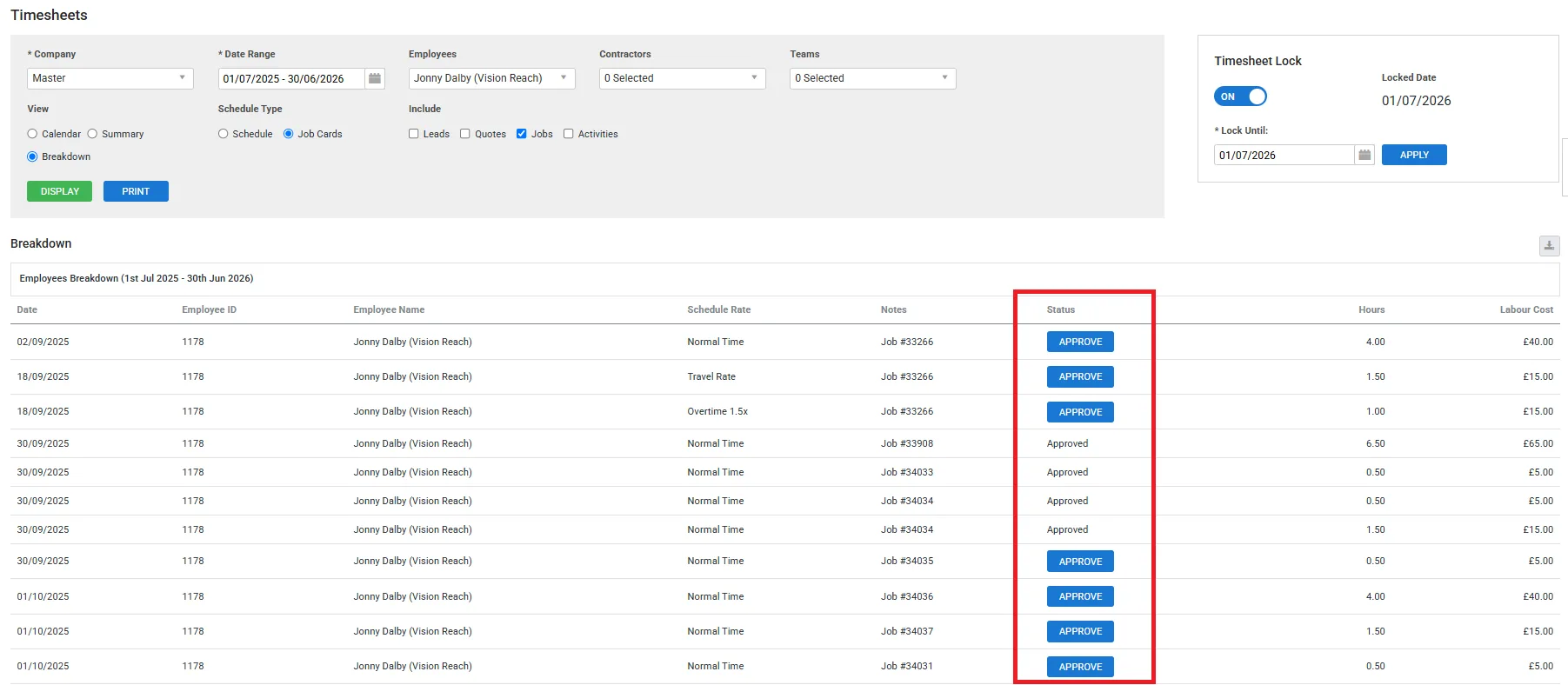Viewport: 1568px width, 685px height.
Task: Approve the Travel Rate entry
Action: point(1080,376)
